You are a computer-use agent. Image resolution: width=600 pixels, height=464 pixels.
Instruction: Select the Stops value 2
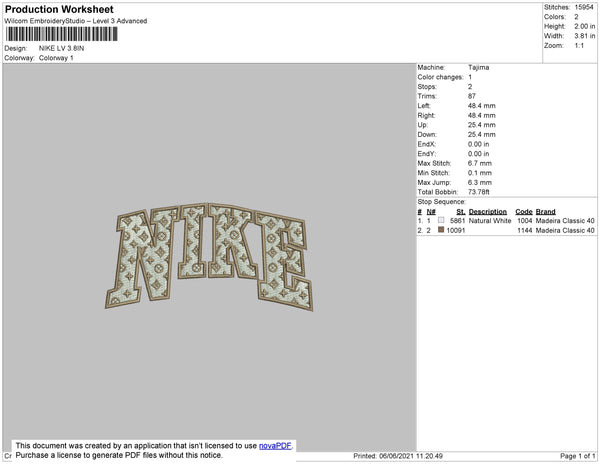(470, 86)
